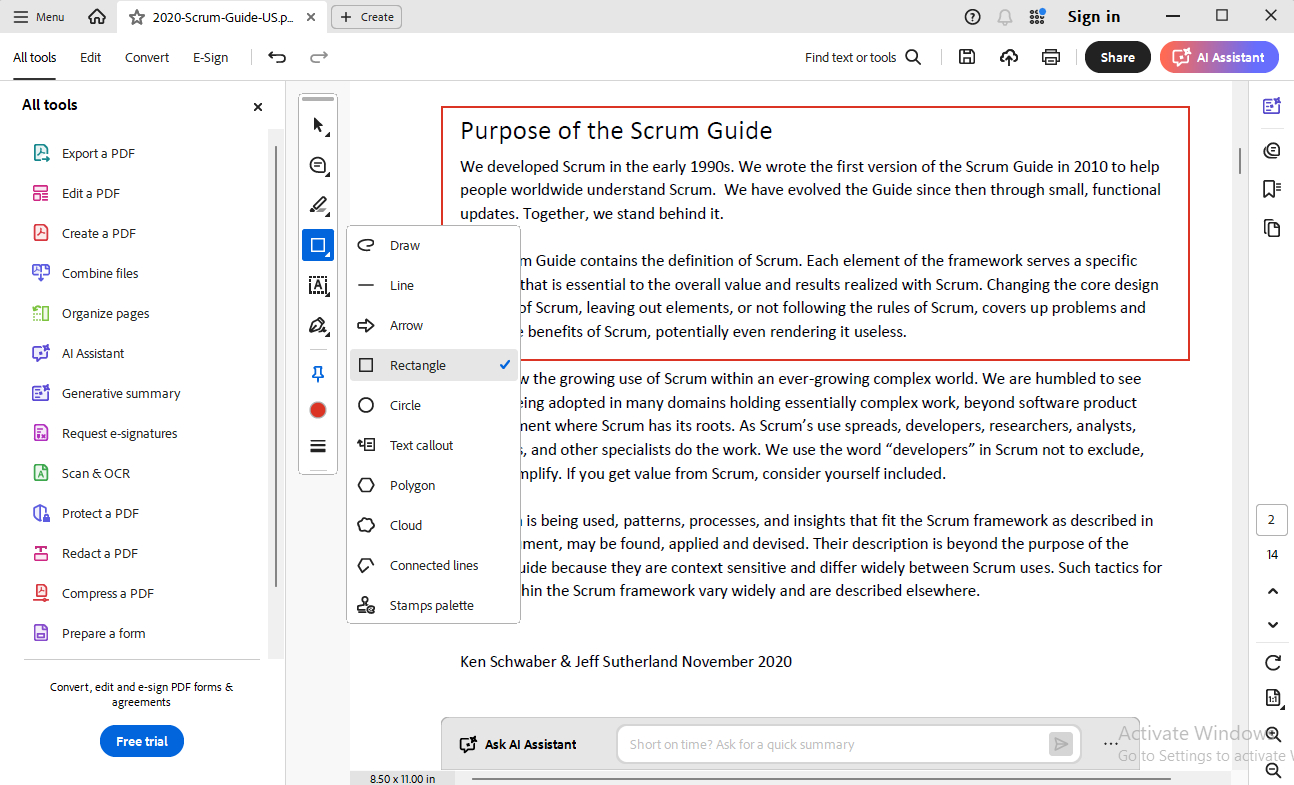Click the Free trial button

click(142, 741)
